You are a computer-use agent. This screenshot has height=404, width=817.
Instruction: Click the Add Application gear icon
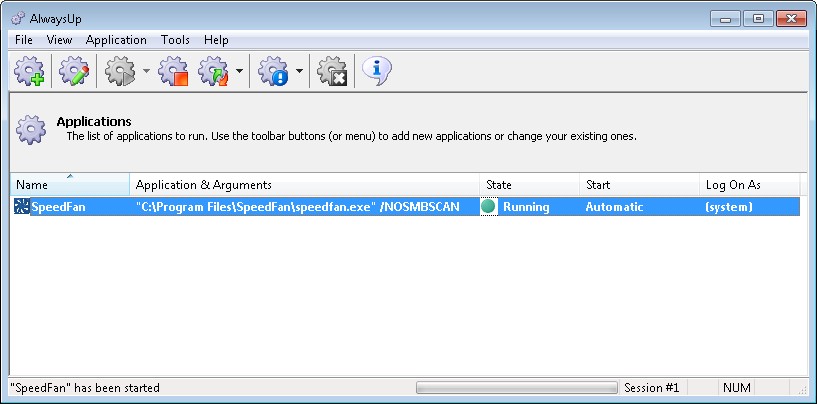pyautogui.click(x=29, y=71)
